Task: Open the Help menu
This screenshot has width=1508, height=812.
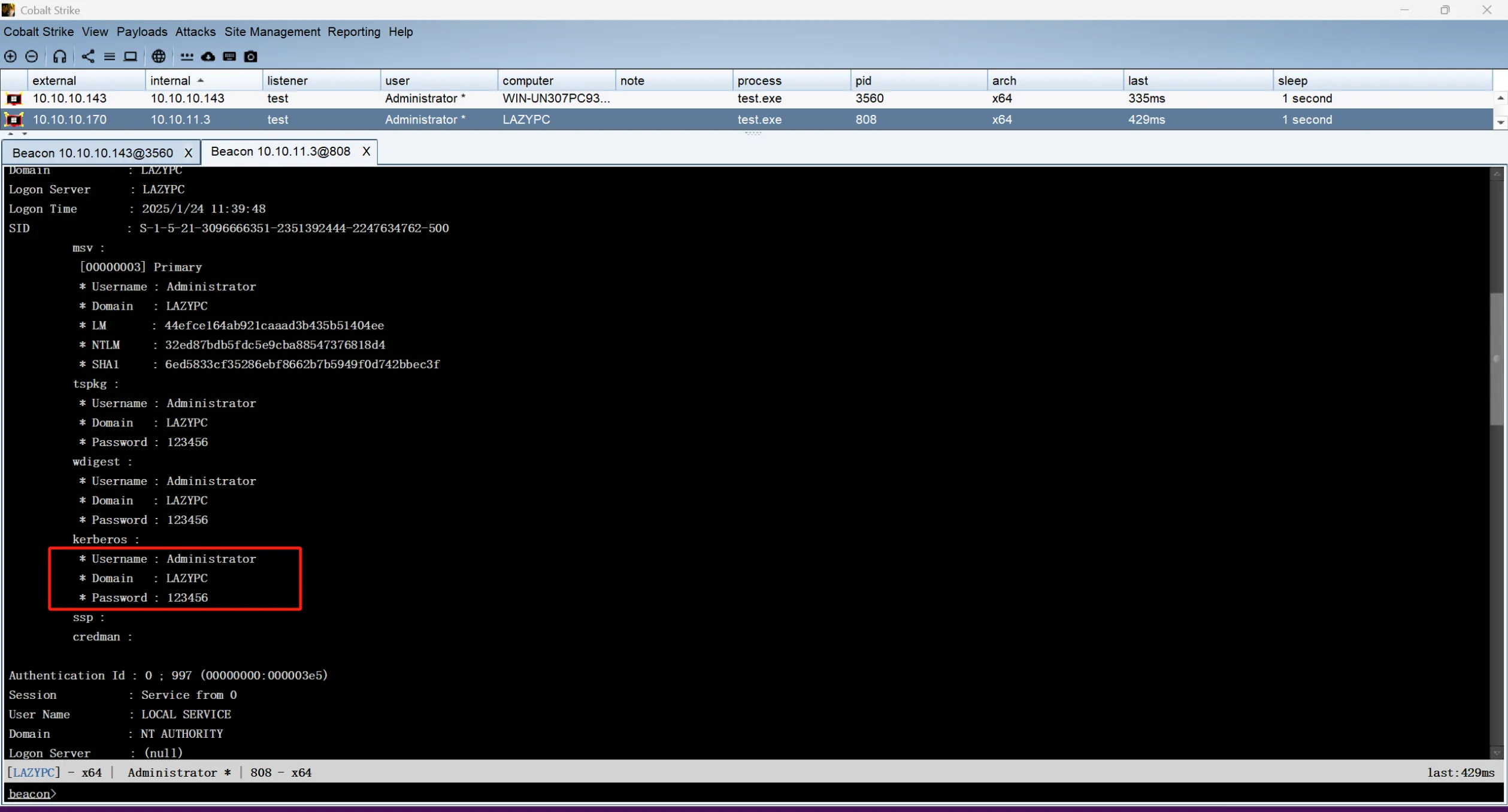Action: [401, 32]
